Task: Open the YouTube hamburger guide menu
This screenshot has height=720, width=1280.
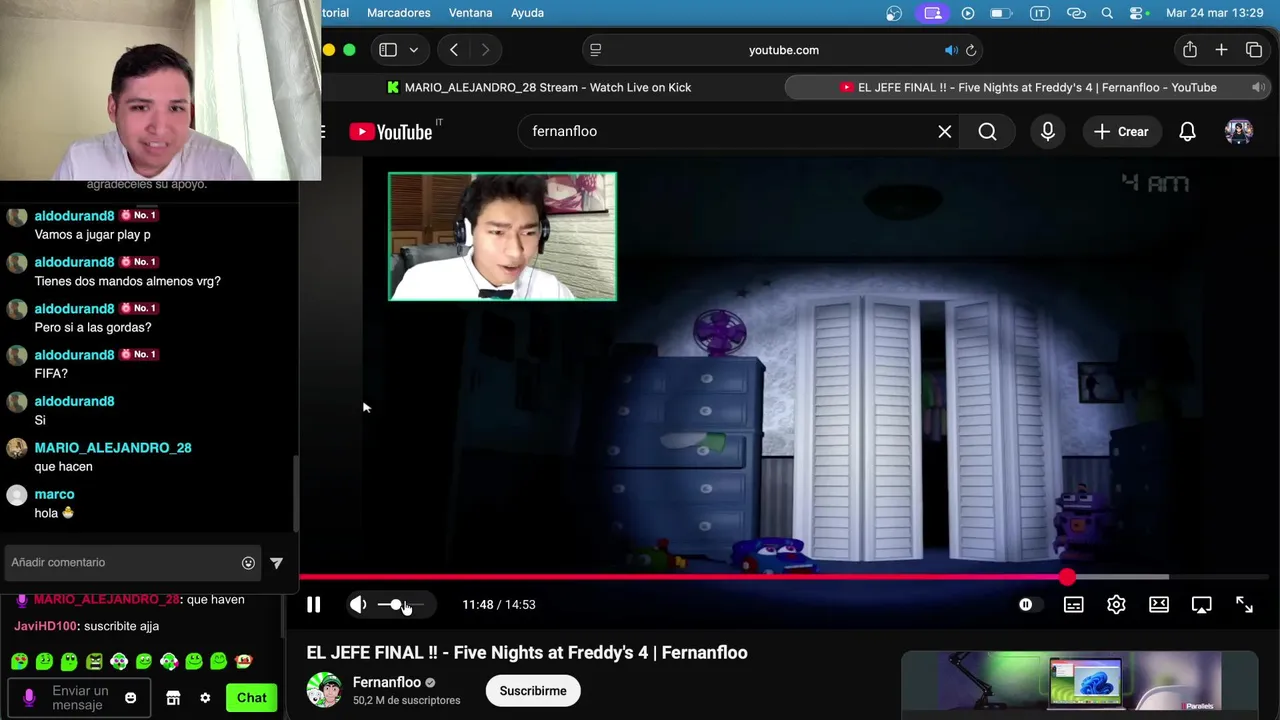Action: 322,131
